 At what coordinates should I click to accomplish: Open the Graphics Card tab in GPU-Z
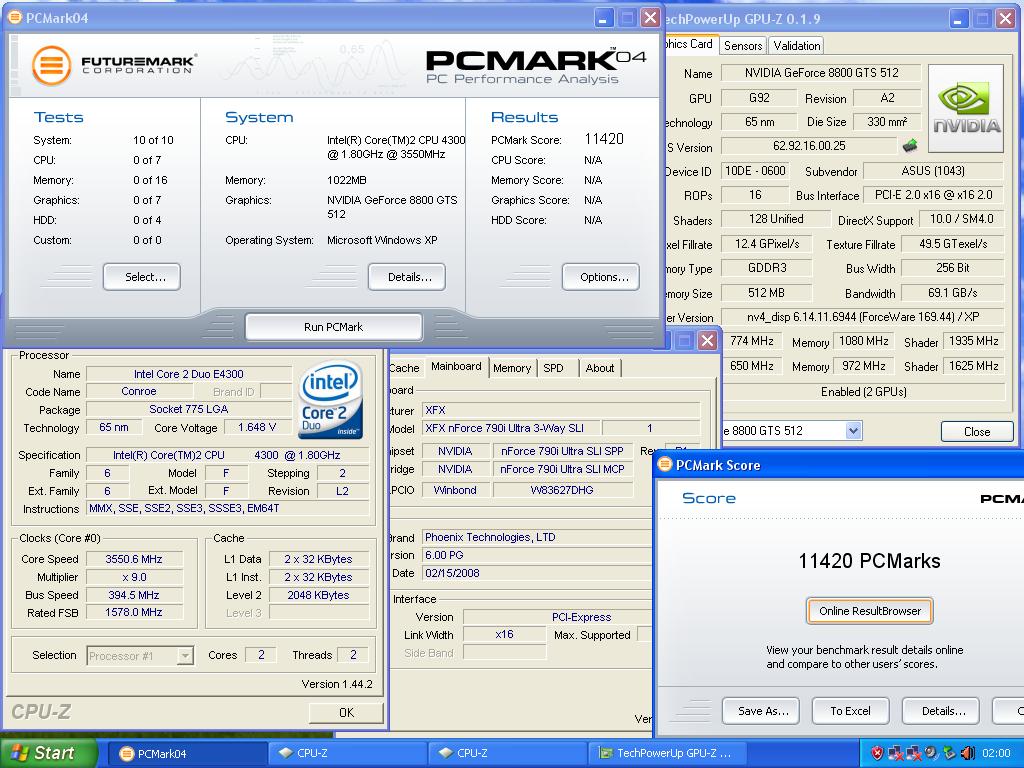(690, 44)
